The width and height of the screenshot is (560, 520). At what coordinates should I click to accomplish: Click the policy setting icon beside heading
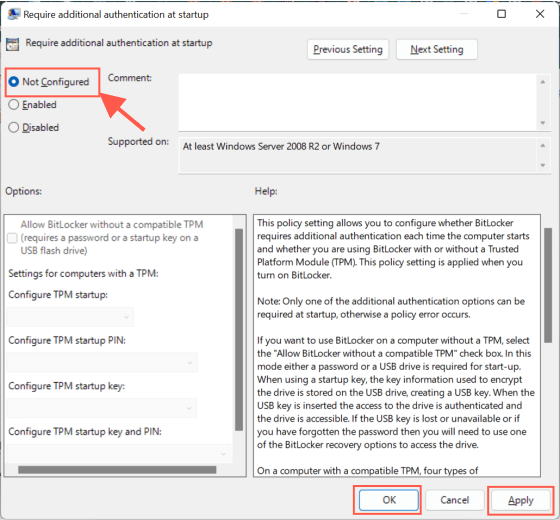12,44
